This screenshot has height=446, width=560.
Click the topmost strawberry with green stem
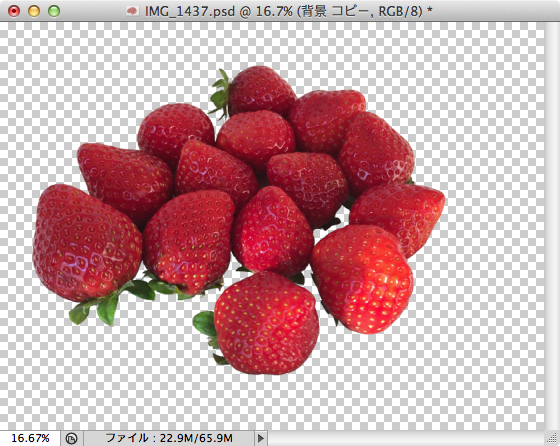click(x=256, y=91)
